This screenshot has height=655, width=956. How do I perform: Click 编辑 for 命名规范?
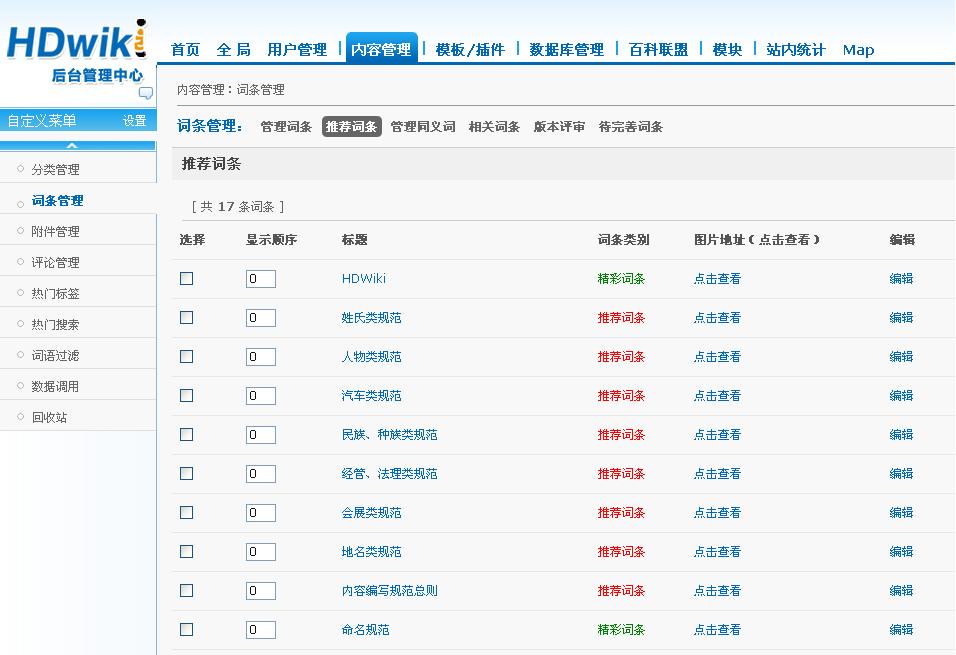pyautogui.click(x=901, y=630)
